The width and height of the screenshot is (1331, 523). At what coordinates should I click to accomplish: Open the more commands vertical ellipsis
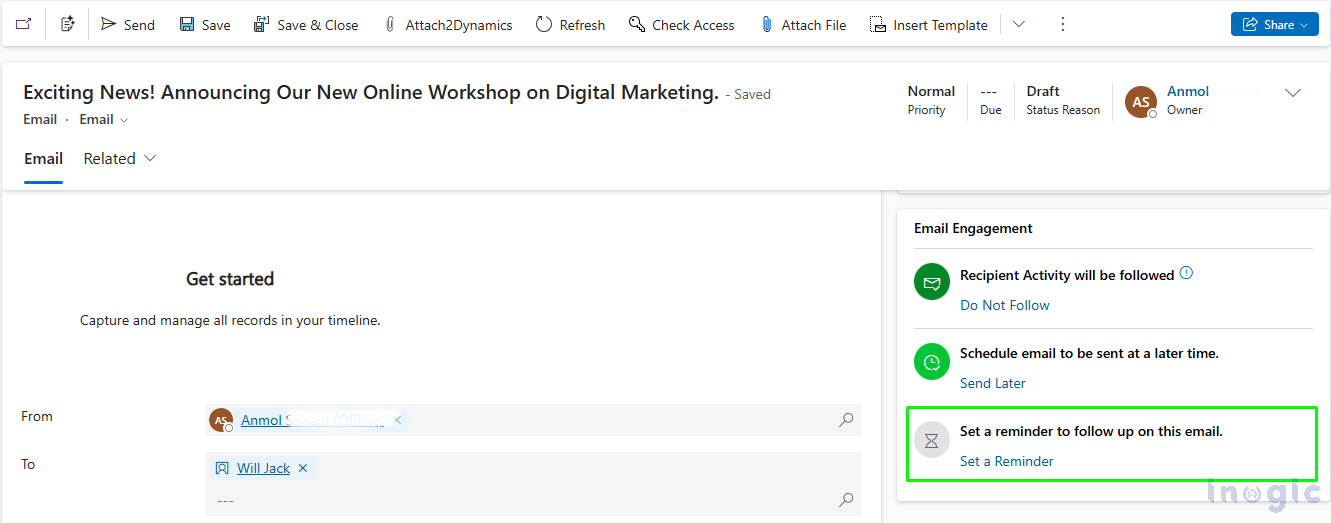pos(1062,24)
